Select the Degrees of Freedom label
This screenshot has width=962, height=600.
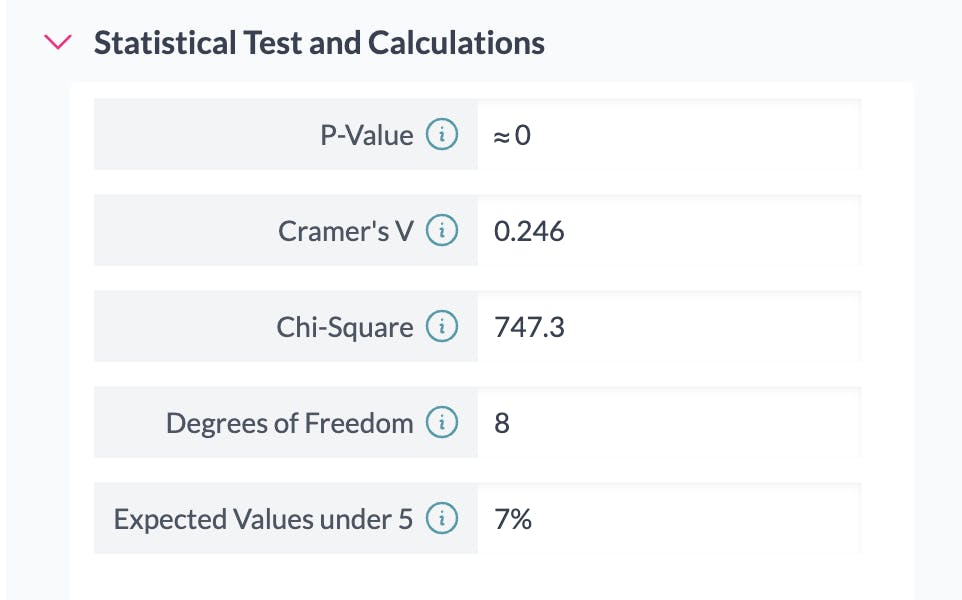[289, 423]
